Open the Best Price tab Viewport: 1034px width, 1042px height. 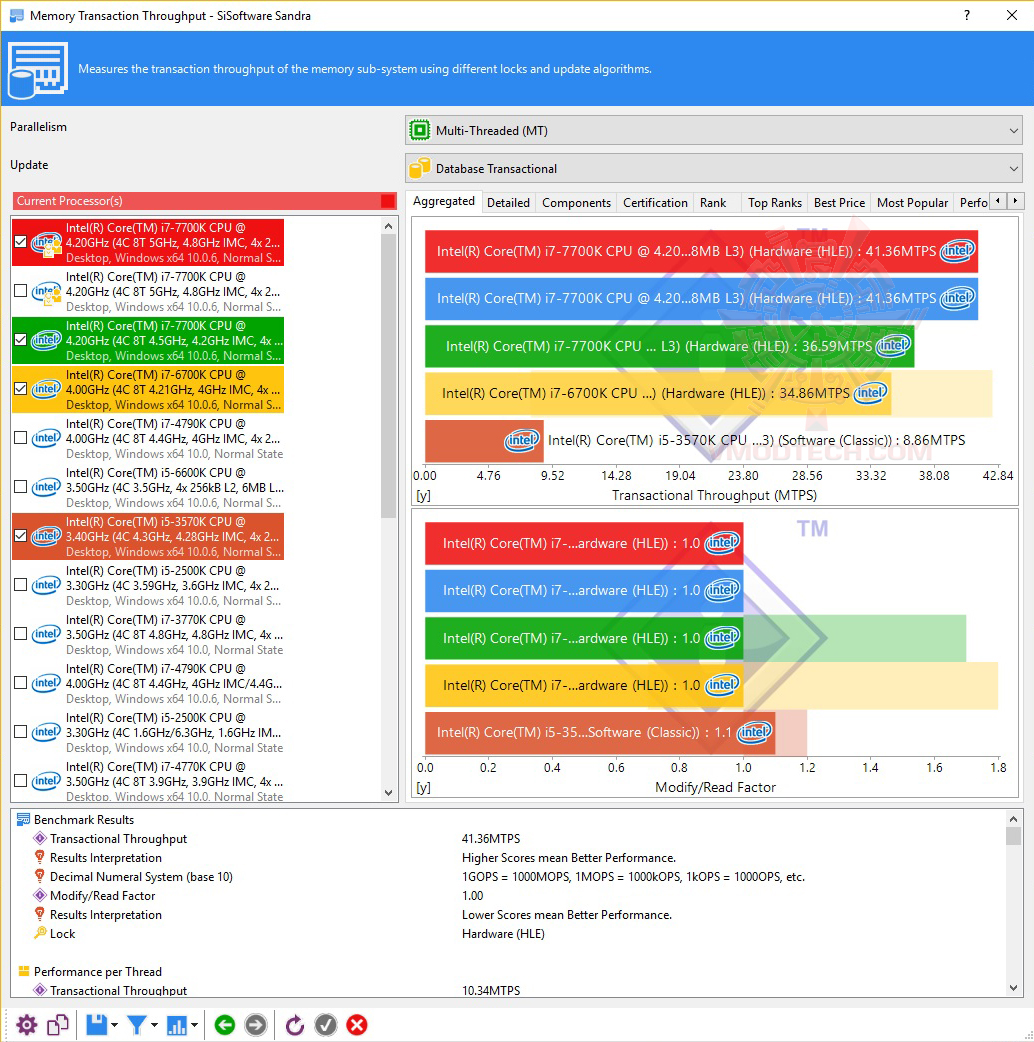(839, 203)
